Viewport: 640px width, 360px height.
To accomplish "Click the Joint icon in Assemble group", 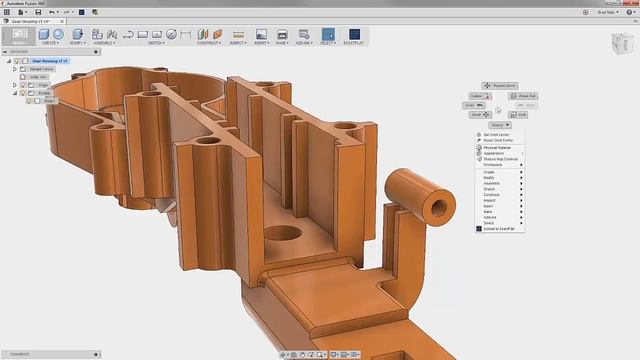I will coord(112,34).
